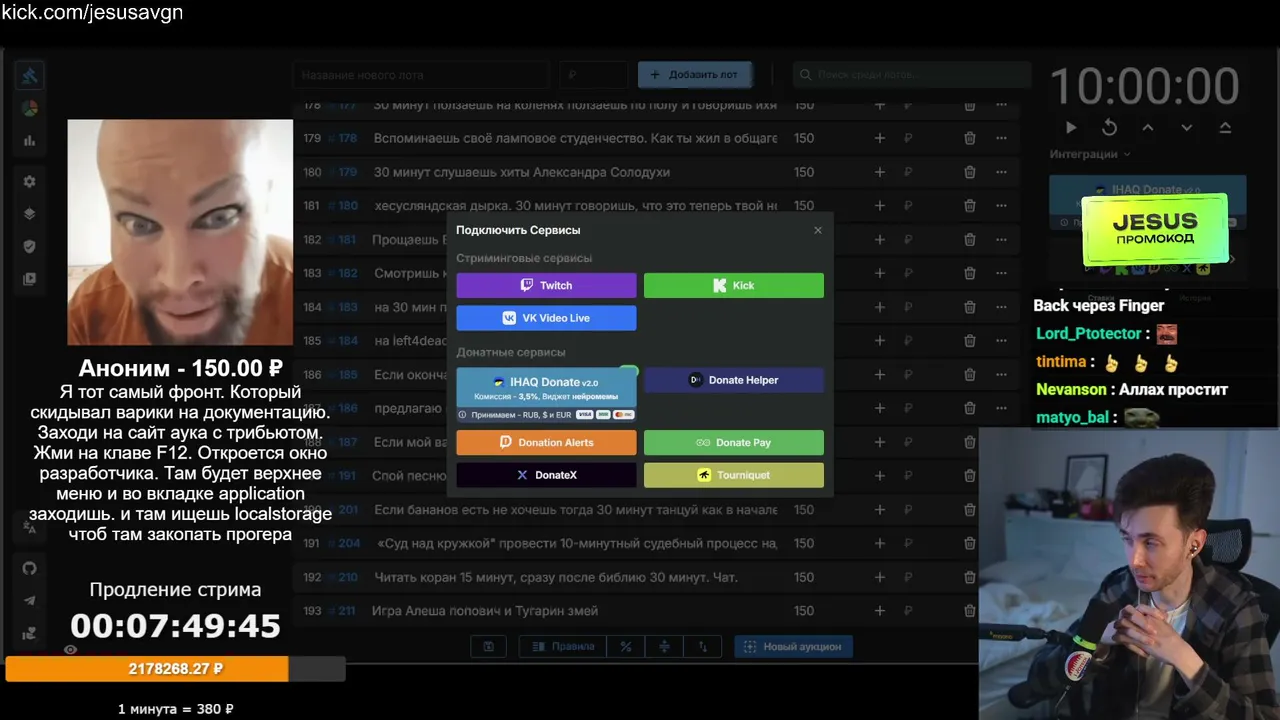Decrease timer with the down chevron
Screen dimensions: 1280x720
click(x=1187, y=128)
